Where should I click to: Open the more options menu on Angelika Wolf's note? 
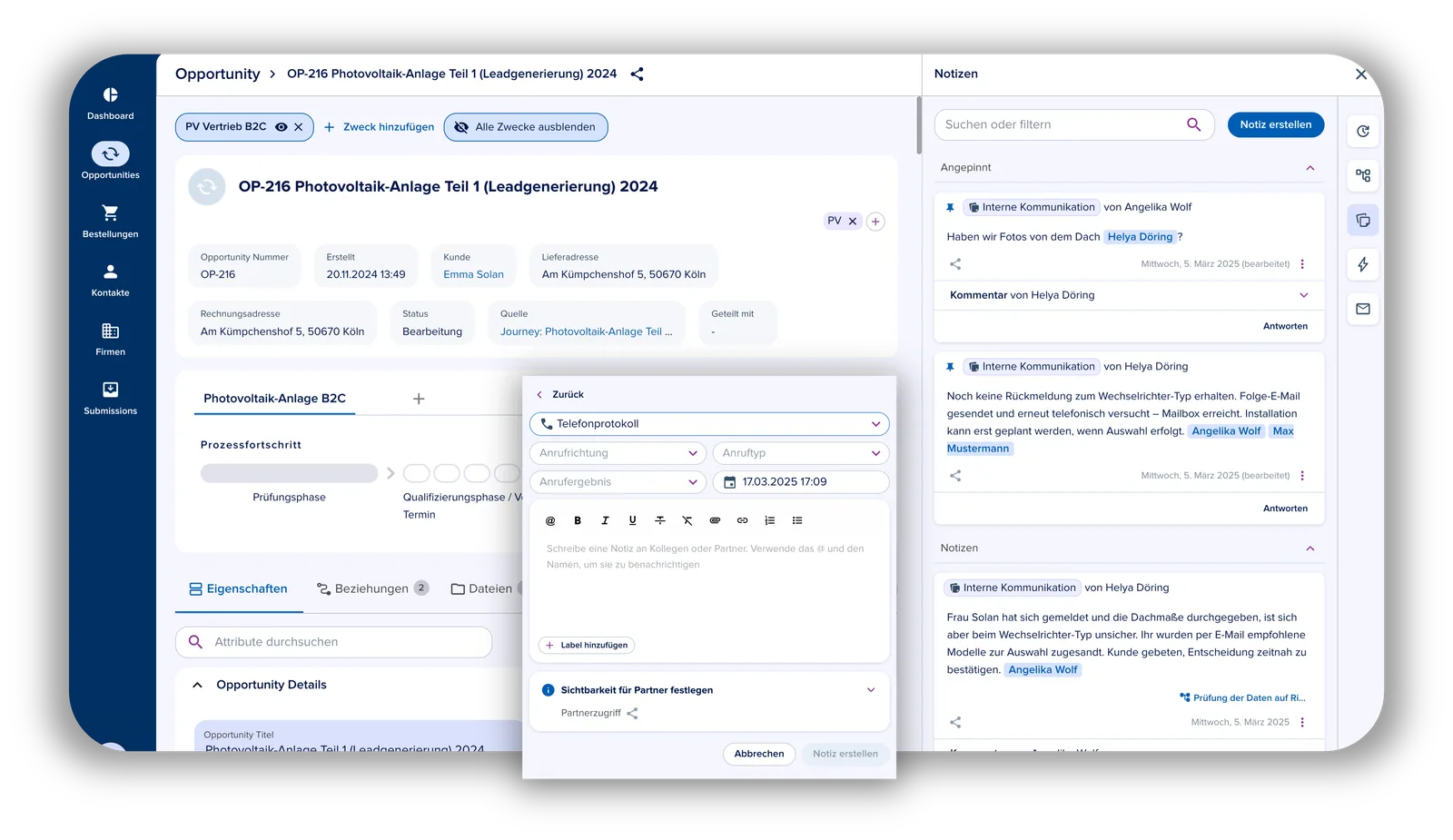click(x=1302, y=264)
